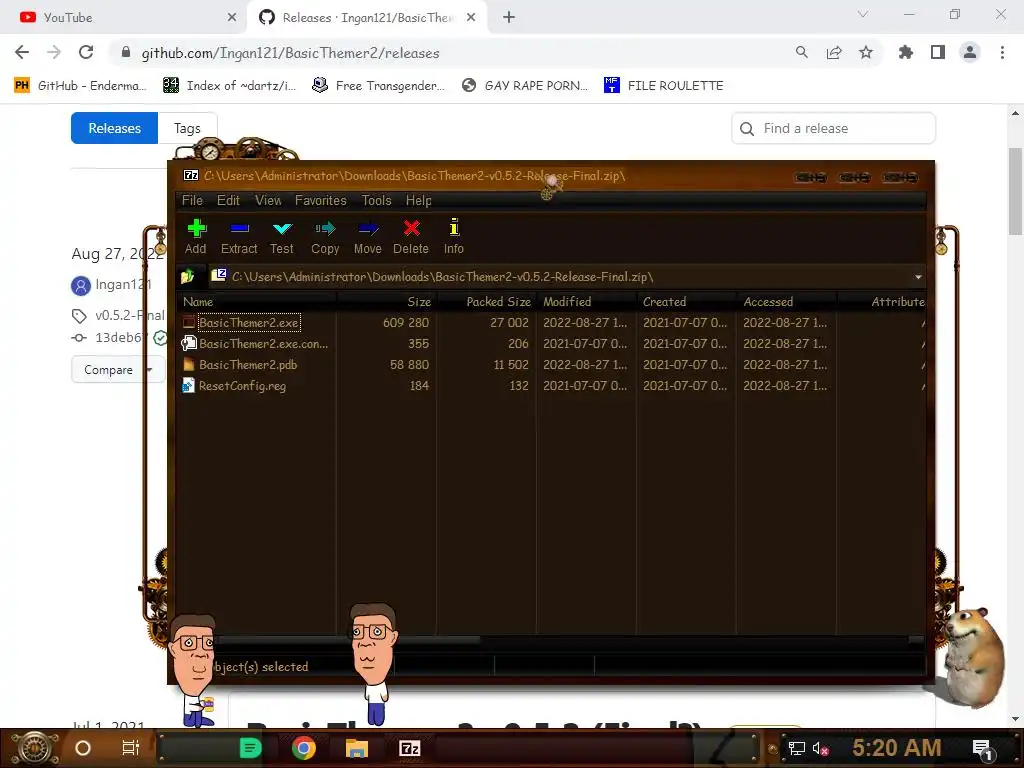Open the Chrome tab search chevron
The height and width of the screenshot is (768, 1024).
tap(863, 14)
